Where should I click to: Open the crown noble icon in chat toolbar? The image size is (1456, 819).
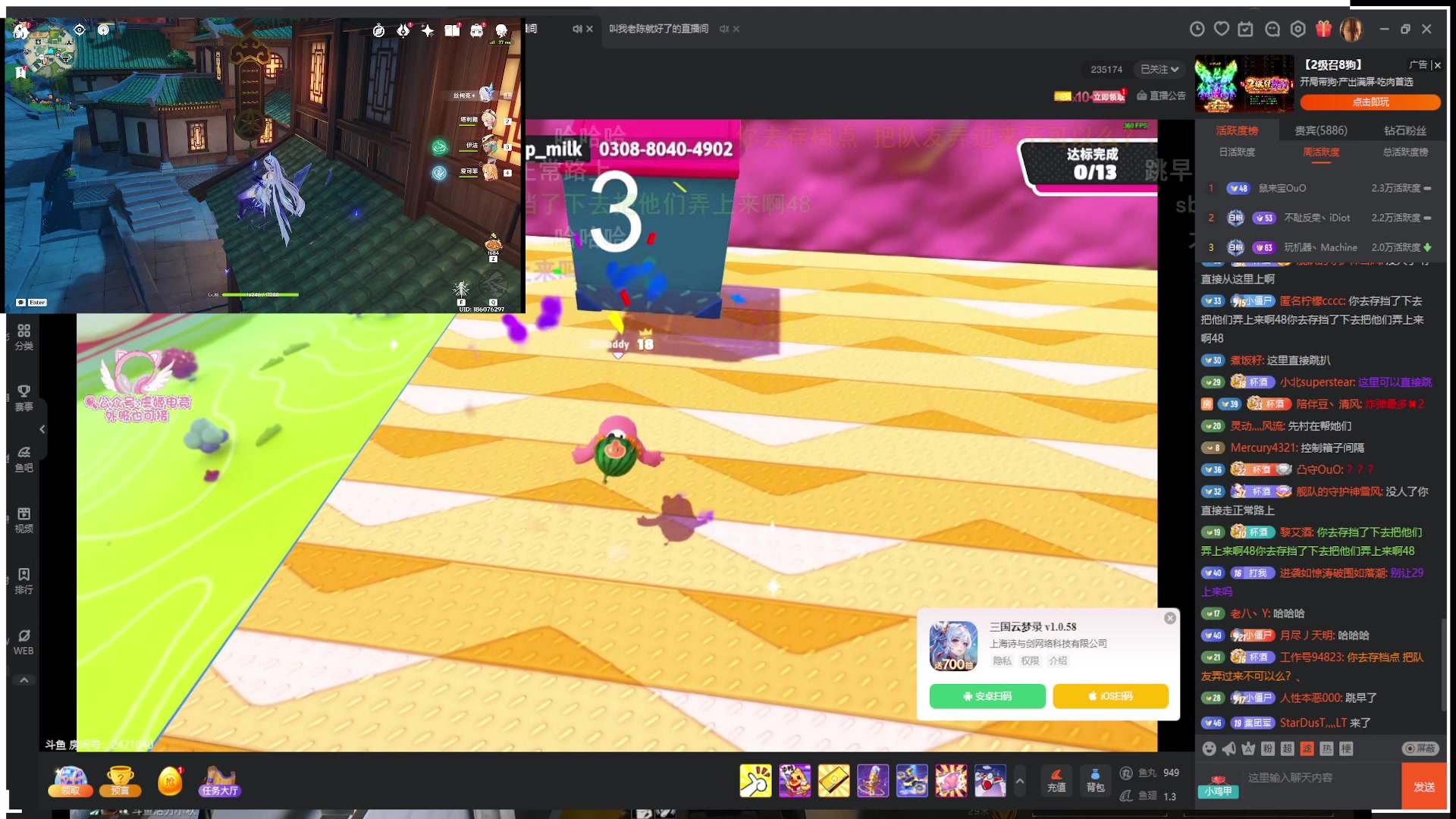pyautogui.click(x=1248, y=748)
